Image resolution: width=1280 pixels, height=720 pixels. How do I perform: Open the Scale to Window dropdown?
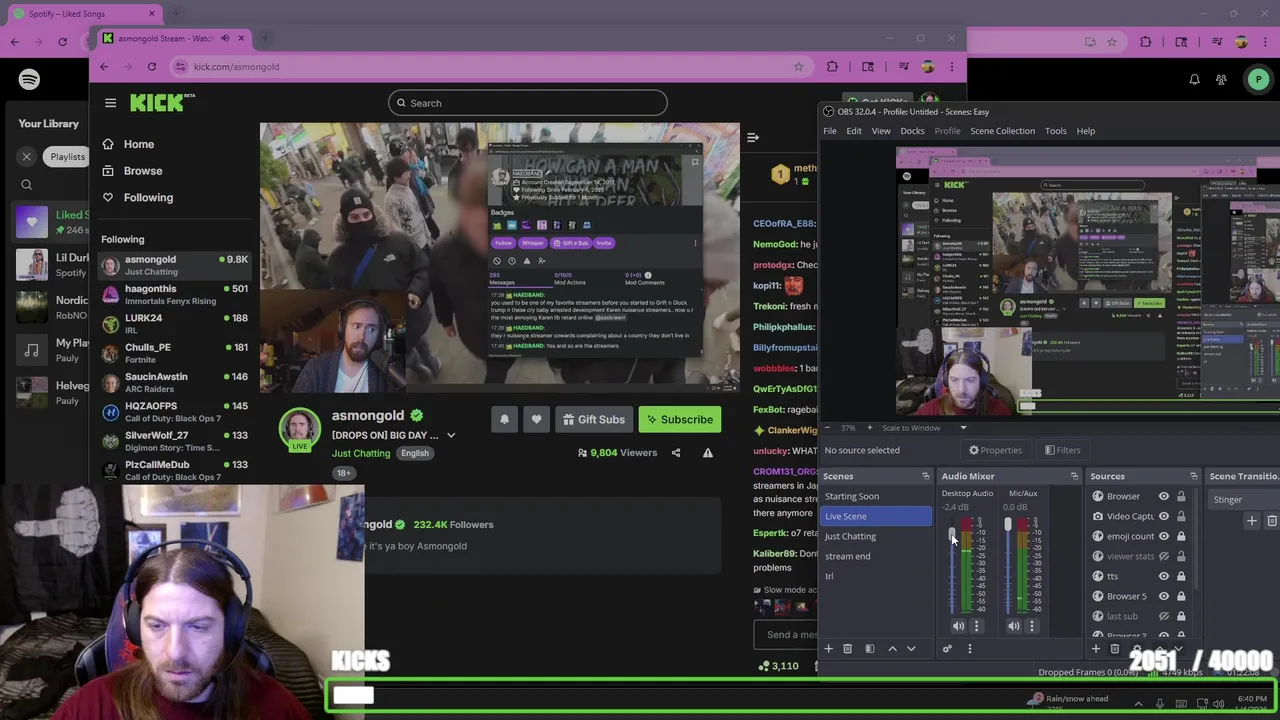click(924, 428)
